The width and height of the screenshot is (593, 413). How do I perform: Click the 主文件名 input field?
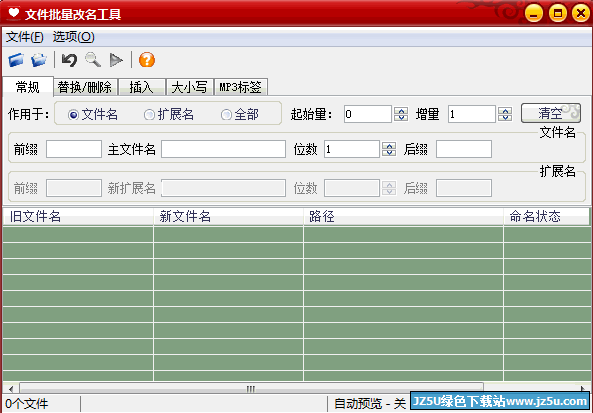tap(224, 149)
